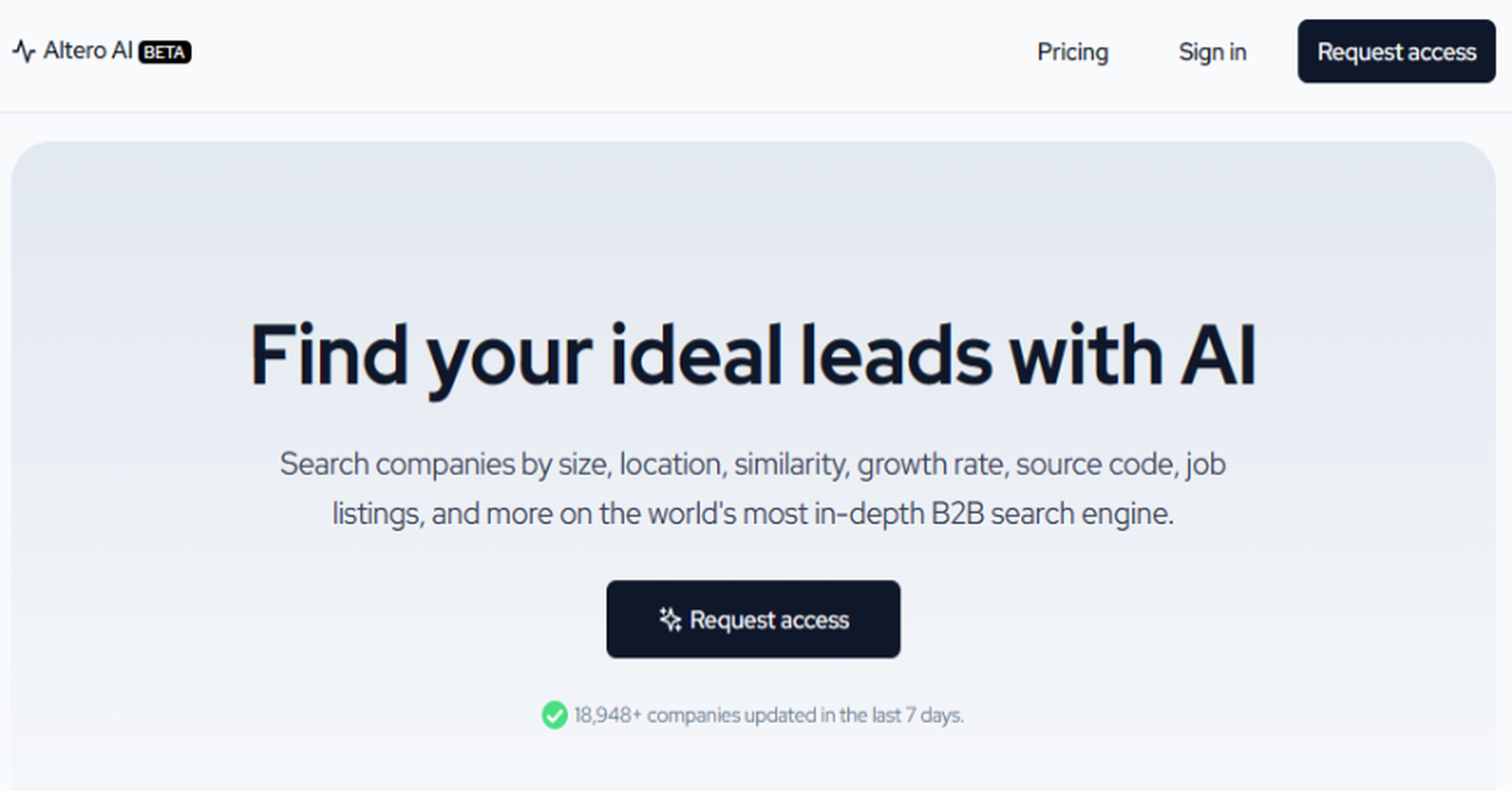Click the circular verification badge above the footer text
Image resolution: width=1512 pixels, height=791 pixels.
point(555,715)
